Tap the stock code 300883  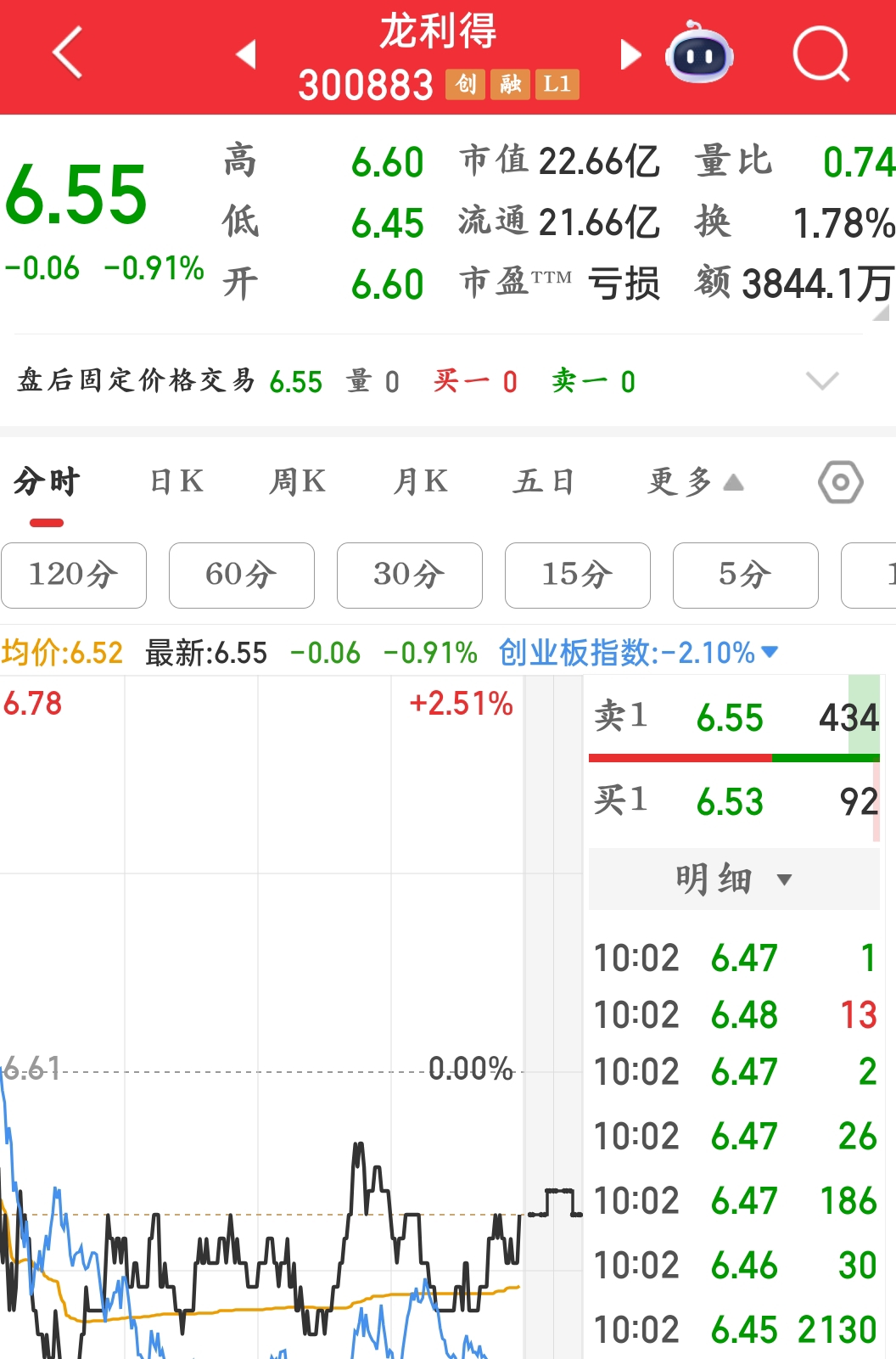coord(366,85)
